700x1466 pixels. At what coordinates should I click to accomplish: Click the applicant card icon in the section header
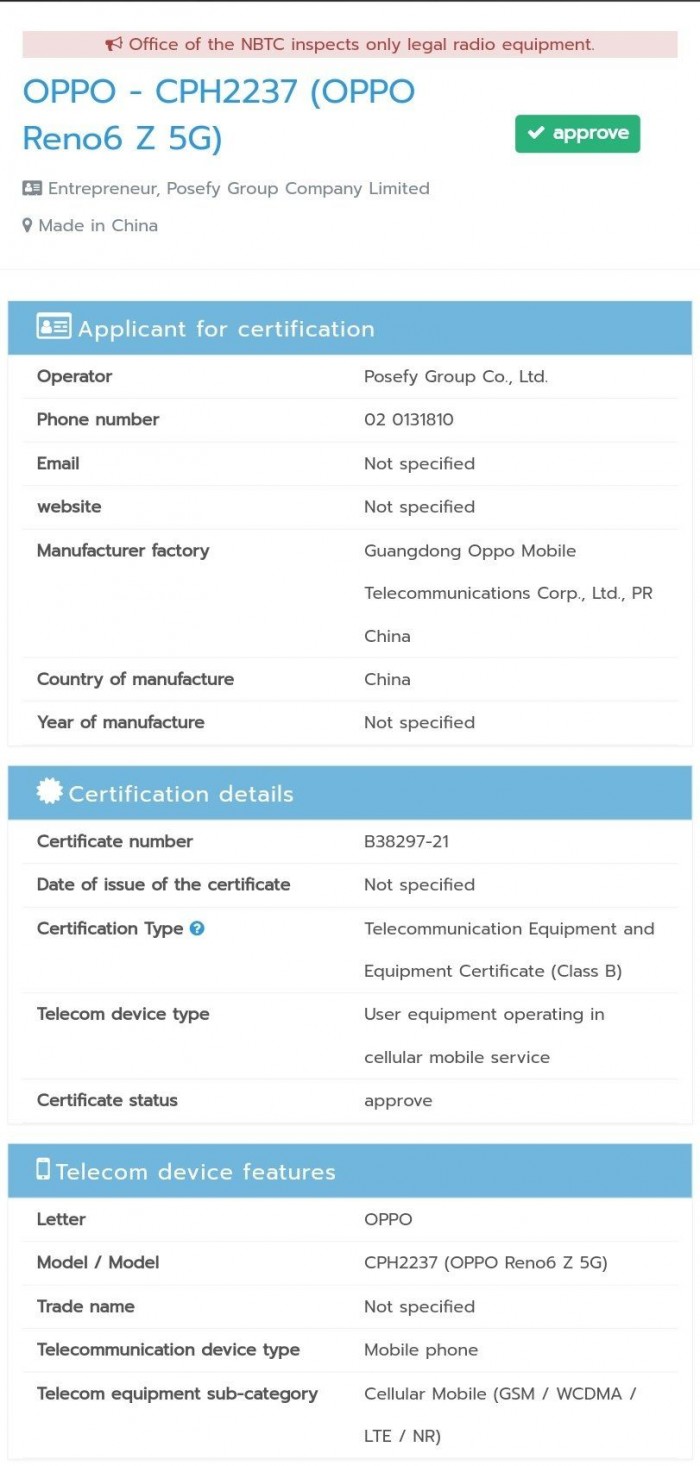tap(54, 327)
